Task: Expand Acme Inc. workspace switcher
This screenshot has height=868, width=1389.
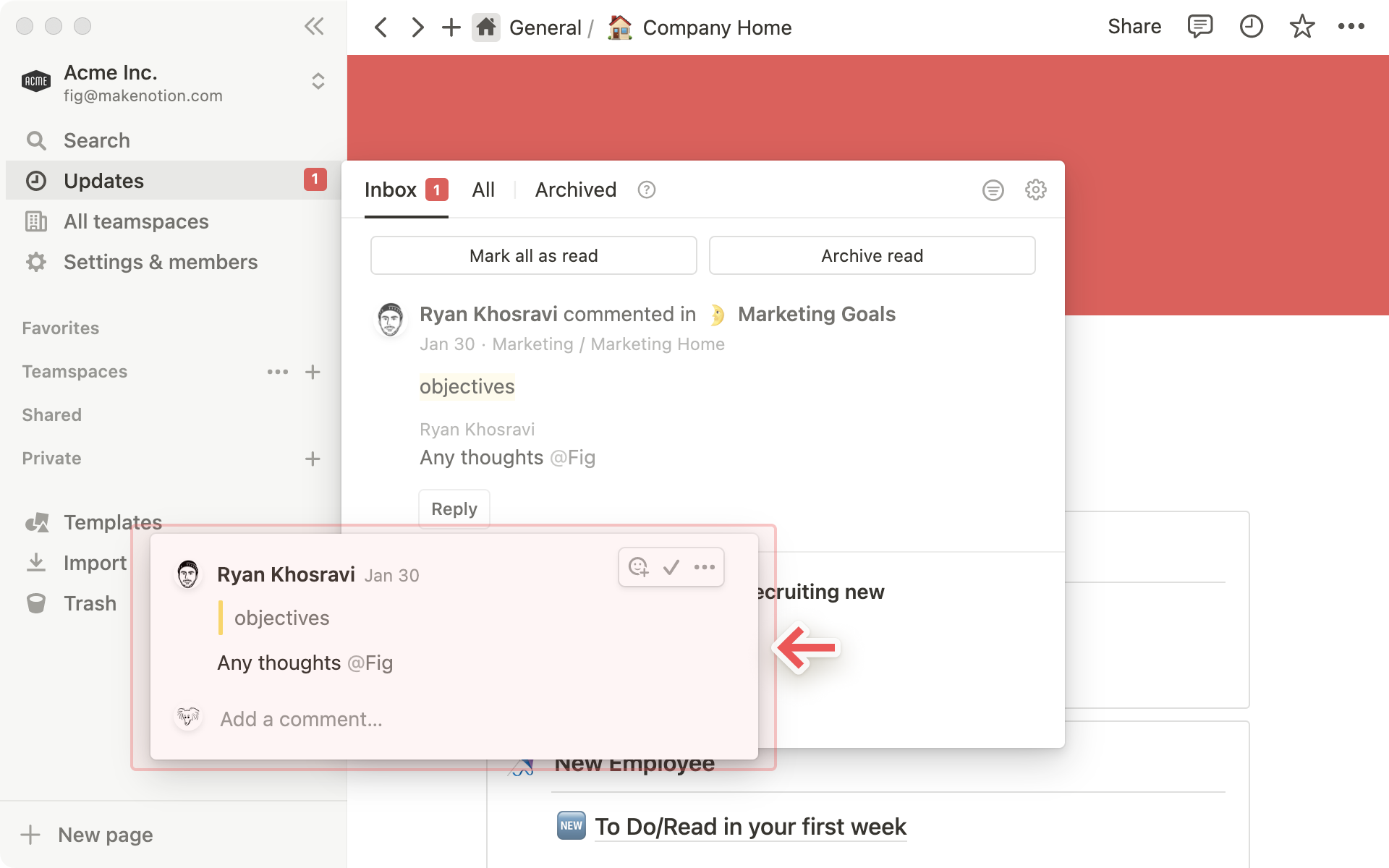Action: tap(318, 81)
